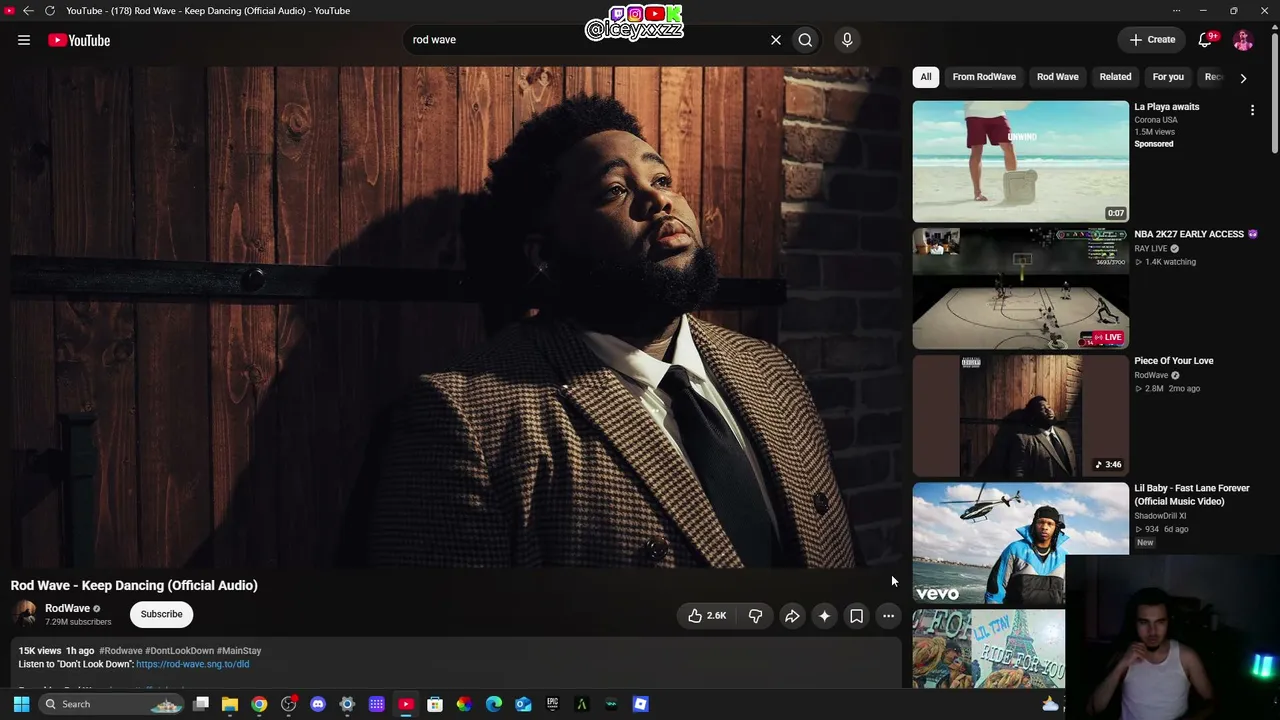Open Task View in the taskbar

pos(201,704)
